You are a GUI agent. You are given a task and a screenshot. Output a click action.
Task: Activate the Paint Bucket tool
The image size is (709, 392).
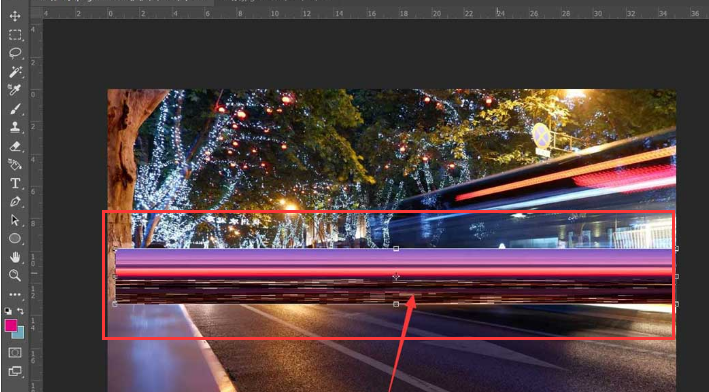(x=15, y=165)
